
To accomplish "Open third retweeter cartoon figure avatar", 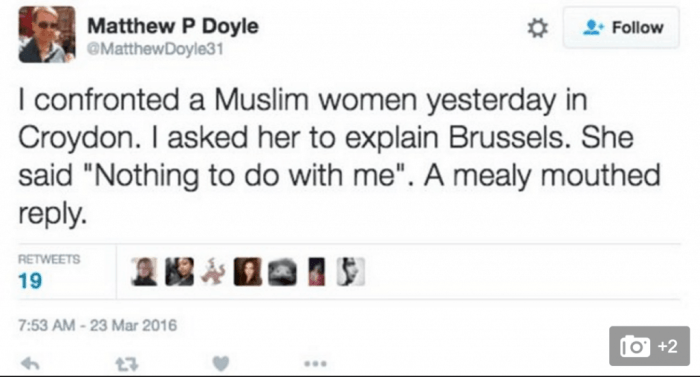I will click(x=213, y=272).
